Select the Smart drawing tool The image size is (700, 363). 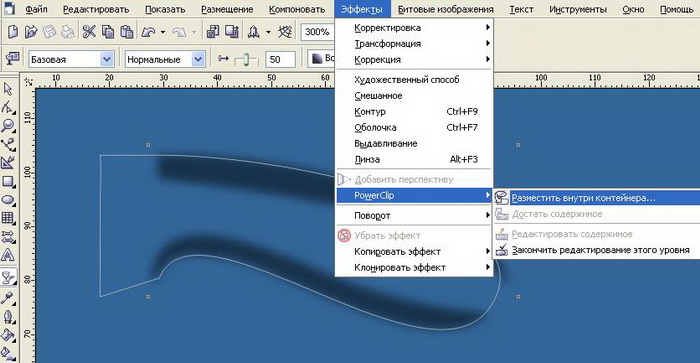point(8,163)
